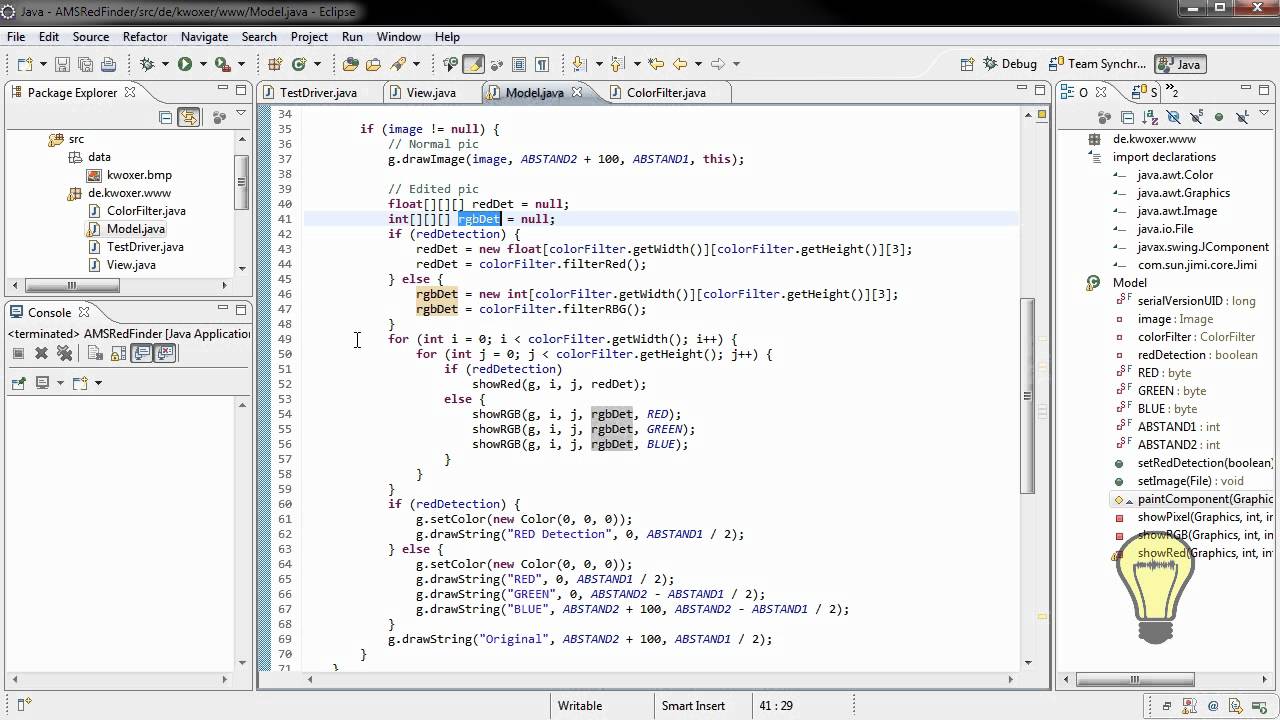Click the Forward navigation arrow

click(x=717, y=64)
